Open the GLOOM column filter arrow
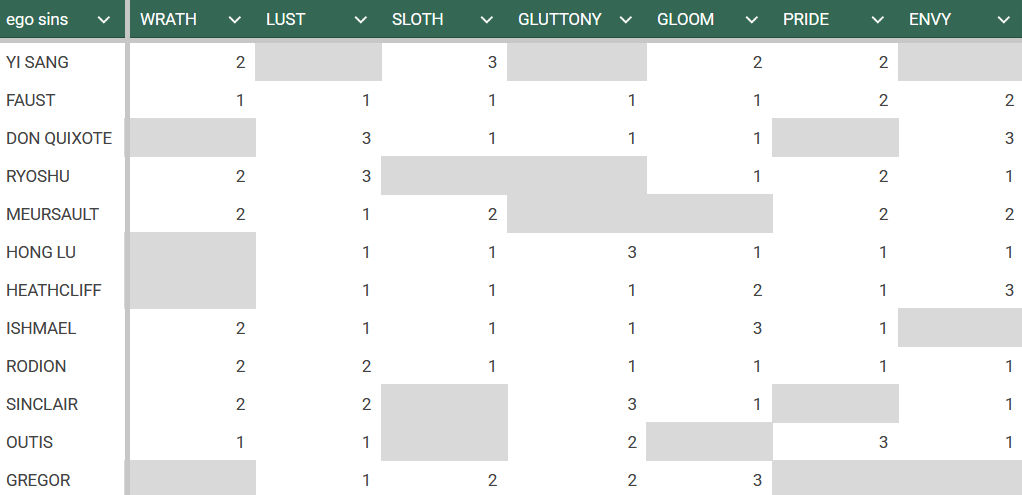 pyautogui.click(x=752, y=20)
